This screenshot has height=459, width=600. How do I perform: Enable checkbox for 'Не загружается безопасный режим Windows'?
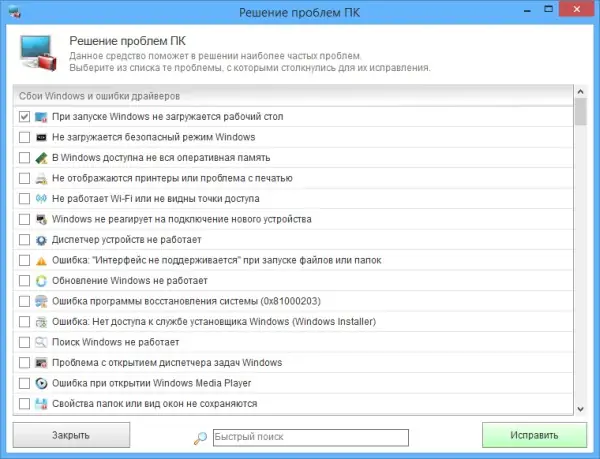(25, 137)
